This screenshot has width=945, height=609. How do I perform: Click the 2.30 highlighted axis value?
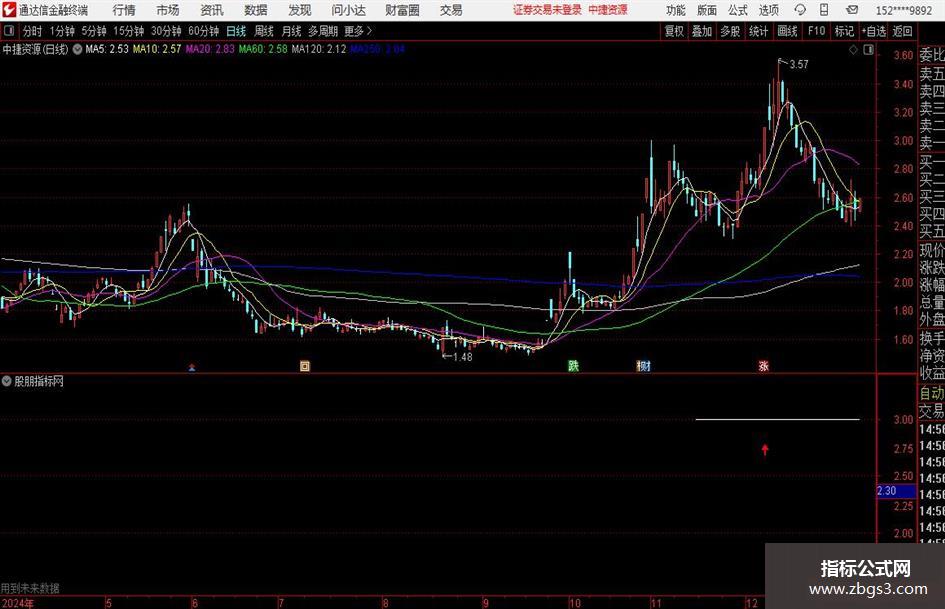896,491
